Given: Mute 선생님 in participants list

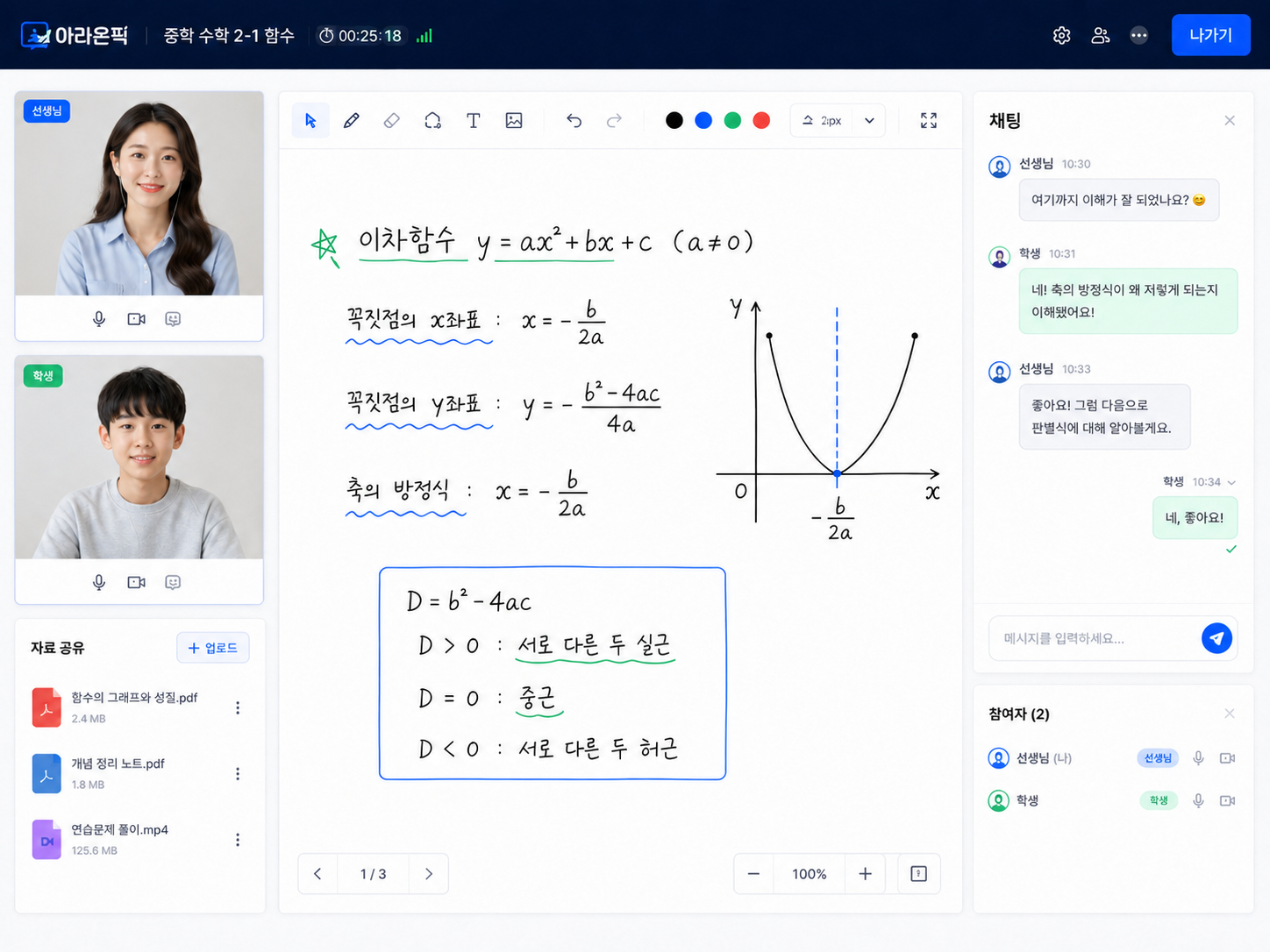Looking at the screenshot, I should (x=1198, y=758).
